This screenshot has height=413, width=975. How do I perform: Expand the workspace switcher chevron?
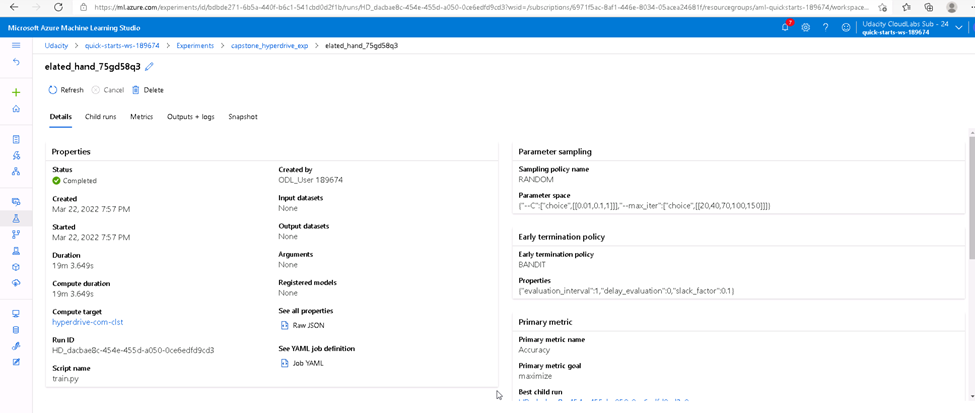pos(959,27)
